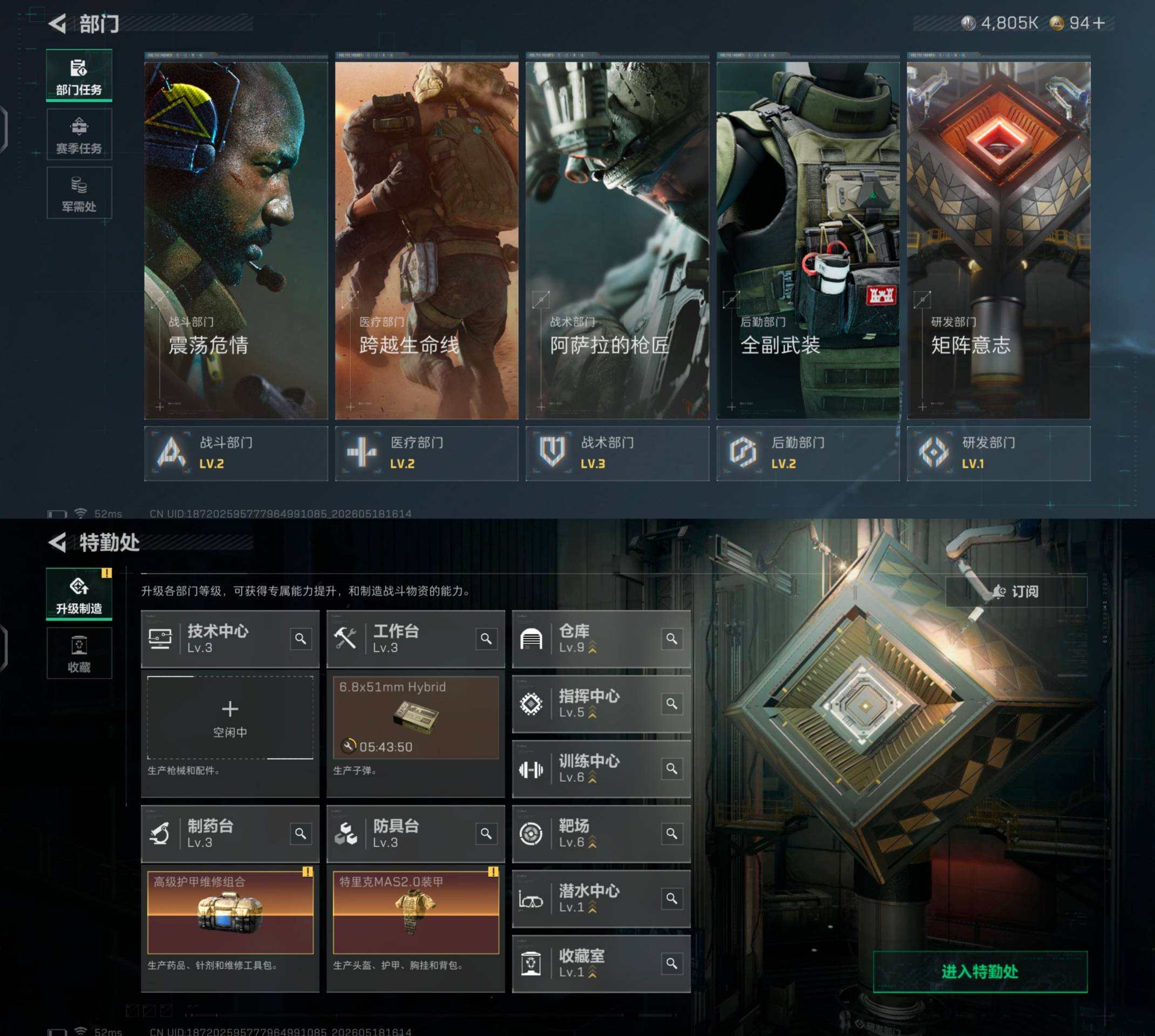
Task: Collect the 高级护甲维修组合 item
Action: click(230, 912)
